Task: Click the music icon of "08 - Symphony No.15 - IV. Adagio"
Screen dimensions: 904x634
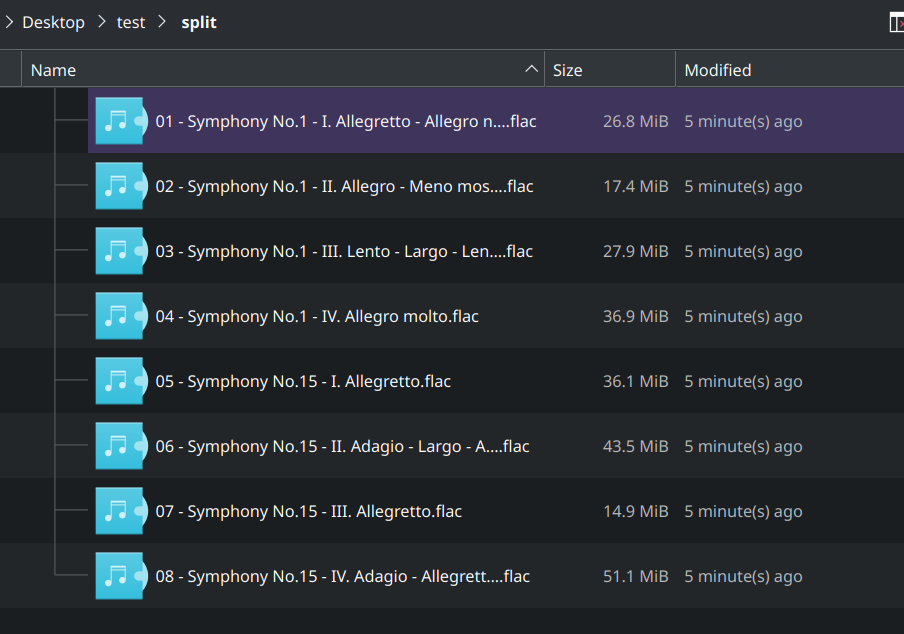Action: click(x=121, y=575)
